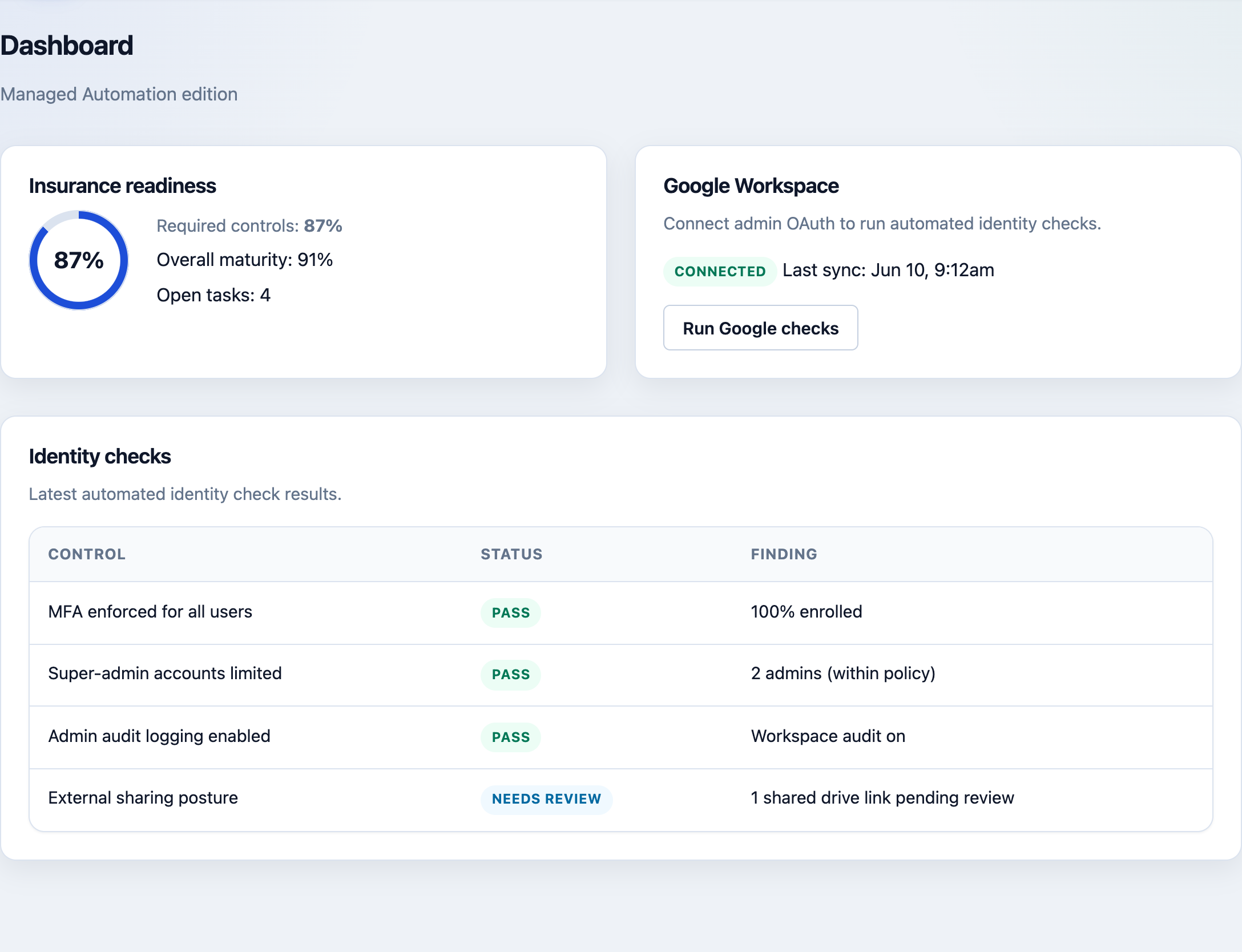Click the Dashboard page heading
This screenshot has width=1242, height=952.
point(67,46)
